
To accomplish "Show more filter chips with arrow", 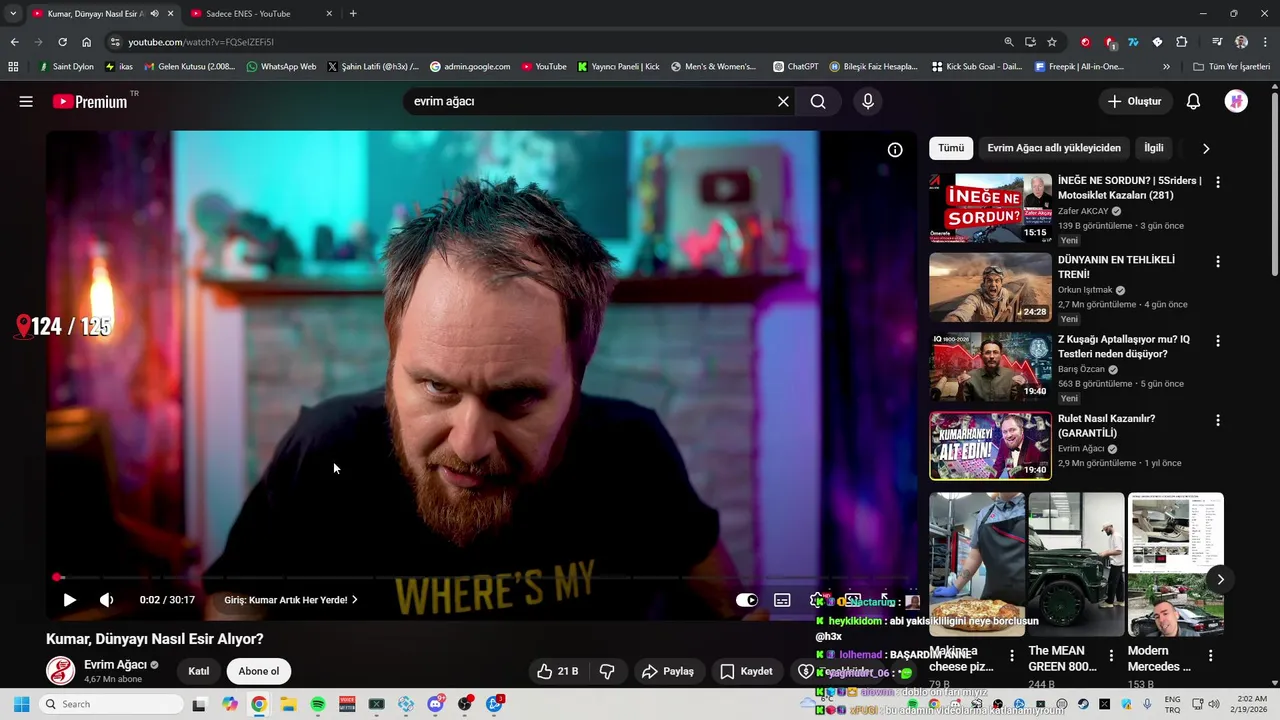I will click(x=1206, y=148).
